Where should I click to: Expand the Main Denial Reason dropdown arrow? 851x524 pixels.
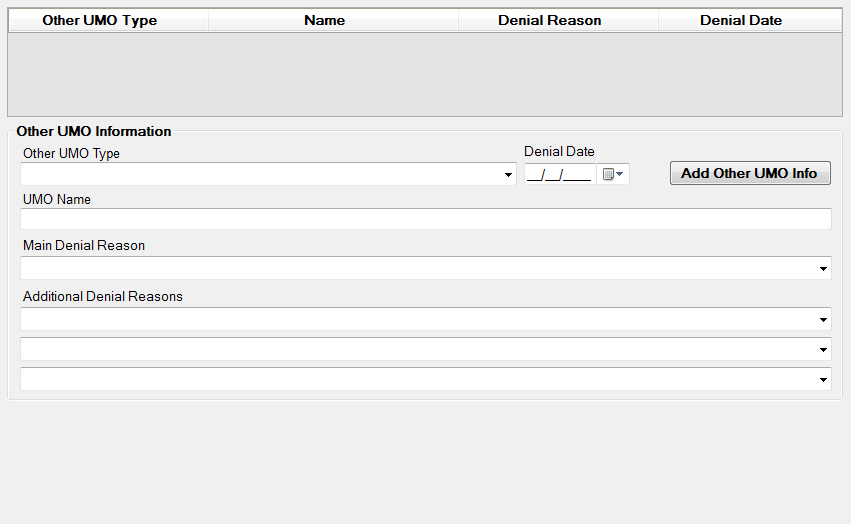823,269
